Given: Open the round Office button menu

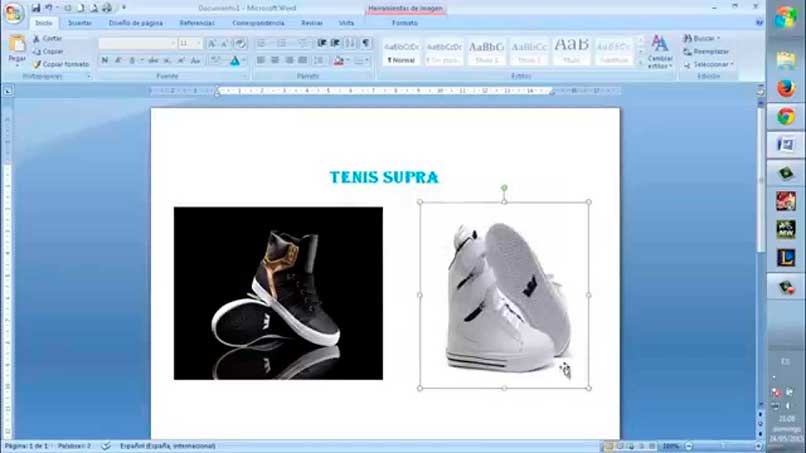Looking at the screenshot, I should [14, 12].
